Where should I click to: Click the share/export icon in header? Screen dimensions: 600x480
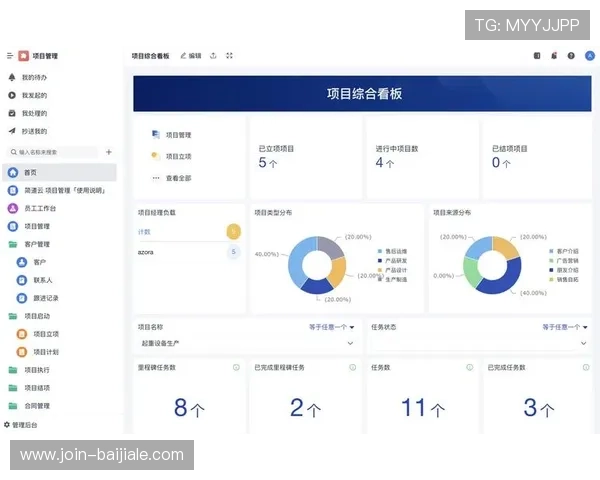[213, 56]
